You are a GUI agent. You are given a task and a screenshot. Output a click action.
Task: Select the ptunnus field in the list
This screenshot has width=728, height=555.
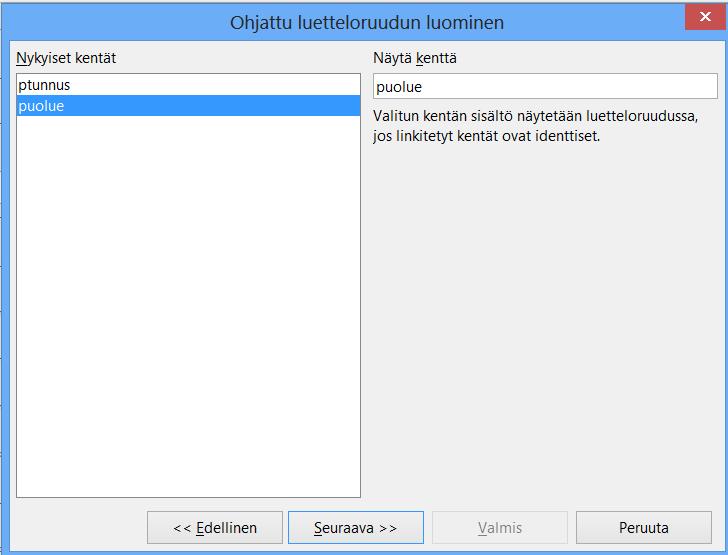tap(188, 85)
